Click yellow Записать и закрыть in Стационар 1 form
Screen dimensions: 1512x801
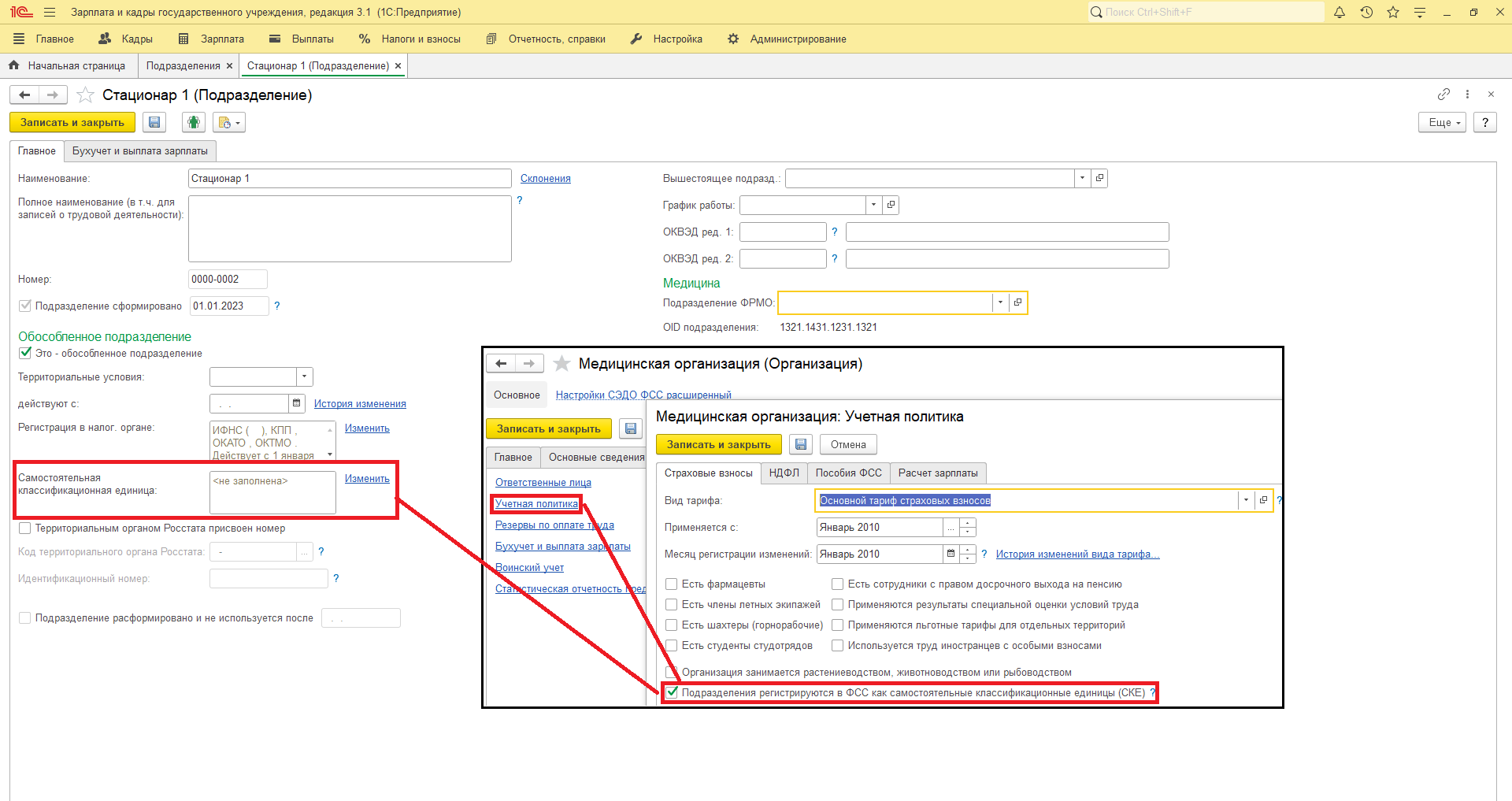(72, 122)
